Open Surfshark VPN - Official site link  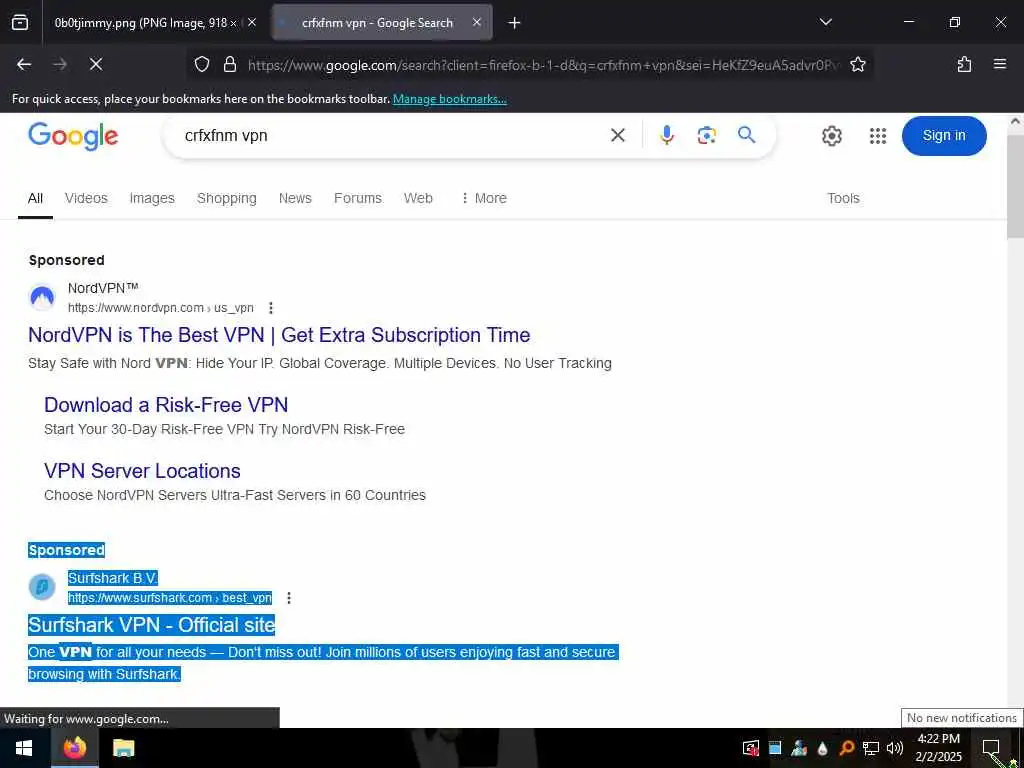coord(152,625)
